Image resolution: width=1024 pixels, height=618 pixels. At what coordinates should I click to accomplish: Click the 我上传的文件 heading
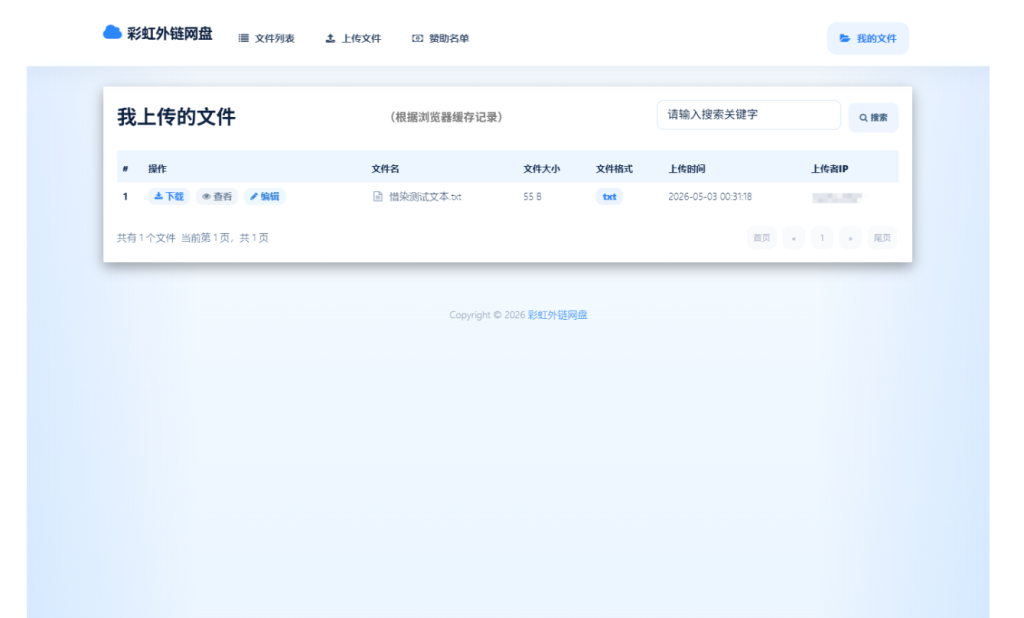click(x=176, y=117)
